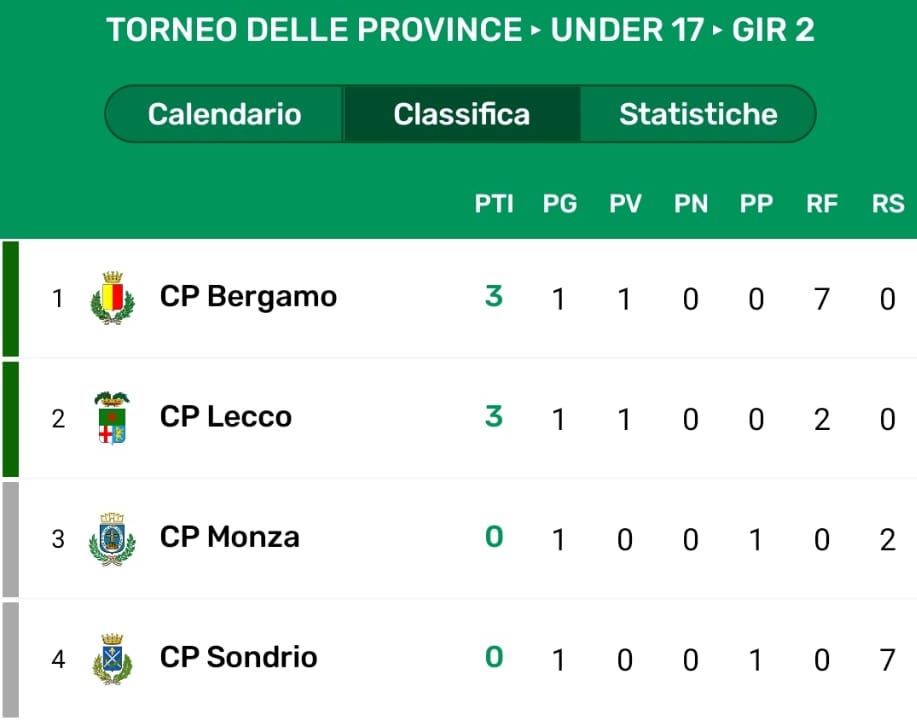
Task: Click the UNDER 17 breadcrumb in the title
Action: click(627, 30)
